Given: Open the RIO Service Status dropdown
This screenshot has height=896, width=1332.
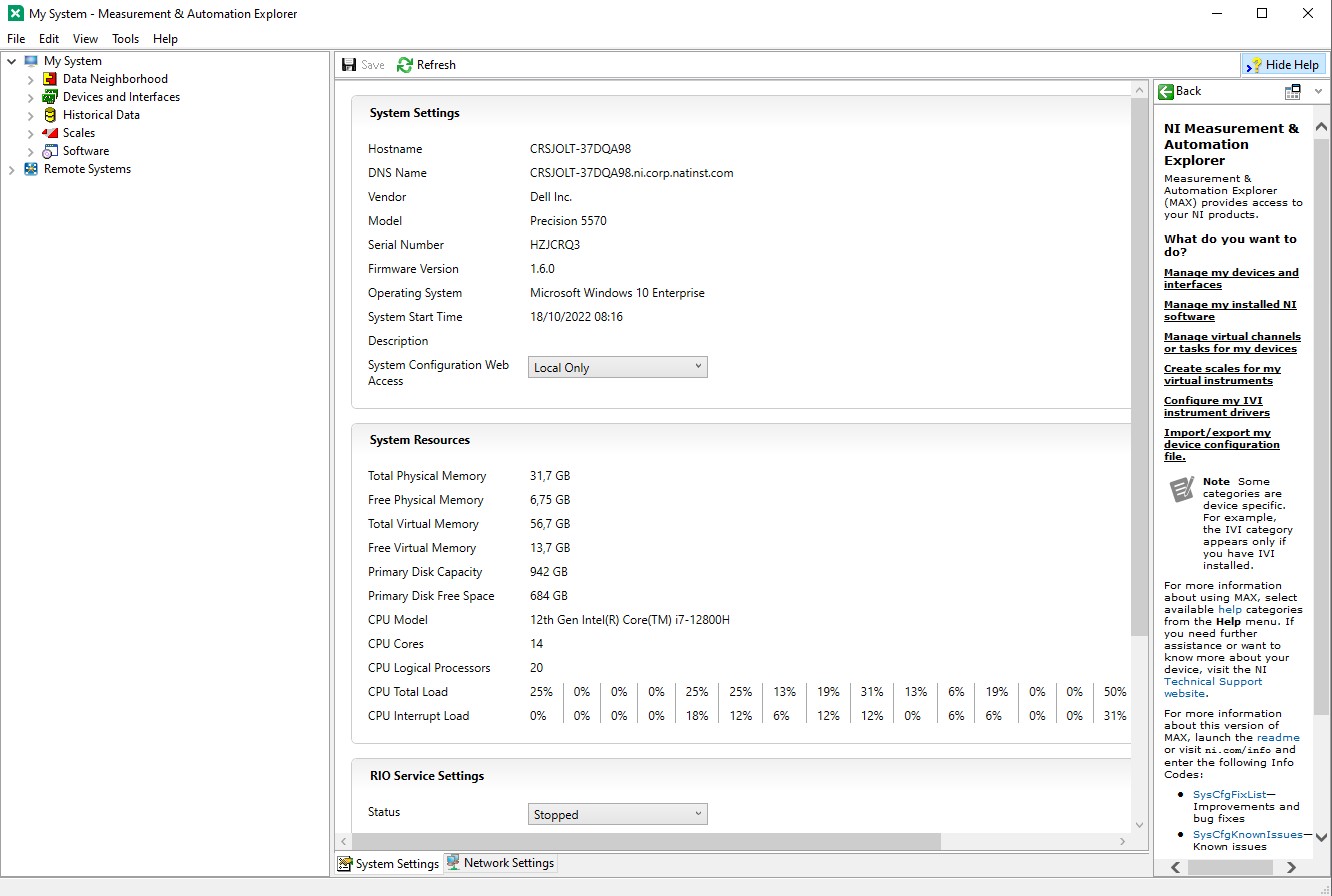Looking at the screenshot, I should pyautogui.click(x=697, y=814).
